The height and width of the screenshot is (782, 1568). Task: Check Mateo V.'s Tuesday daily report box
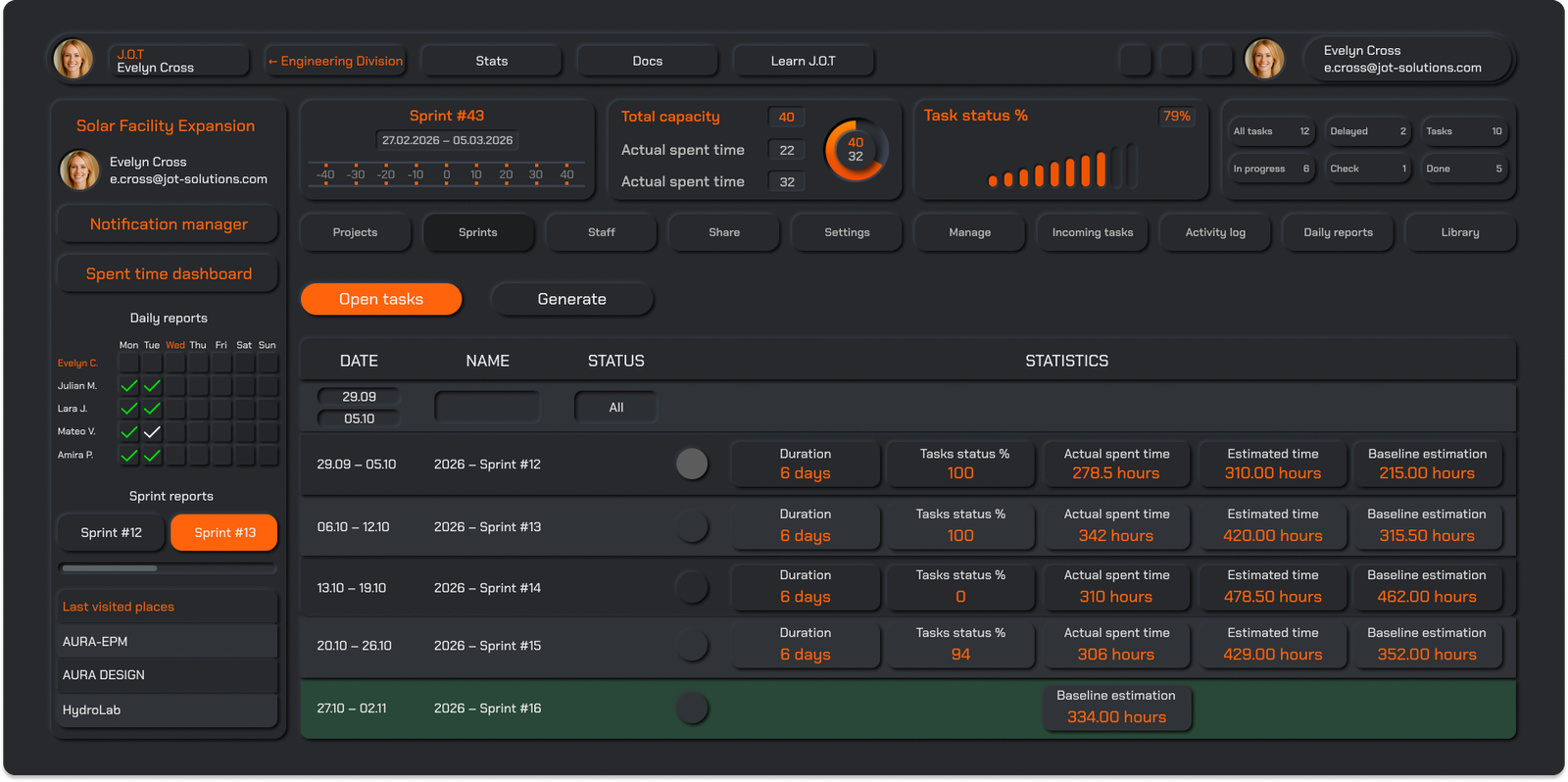tap(152, 432)
